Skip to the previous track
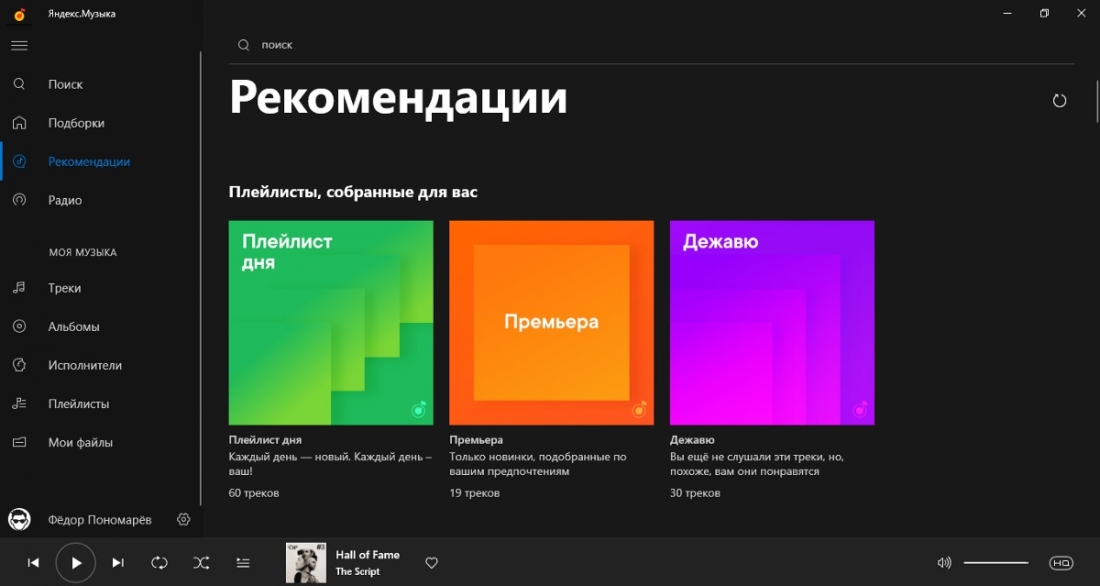 pos(33,563)
